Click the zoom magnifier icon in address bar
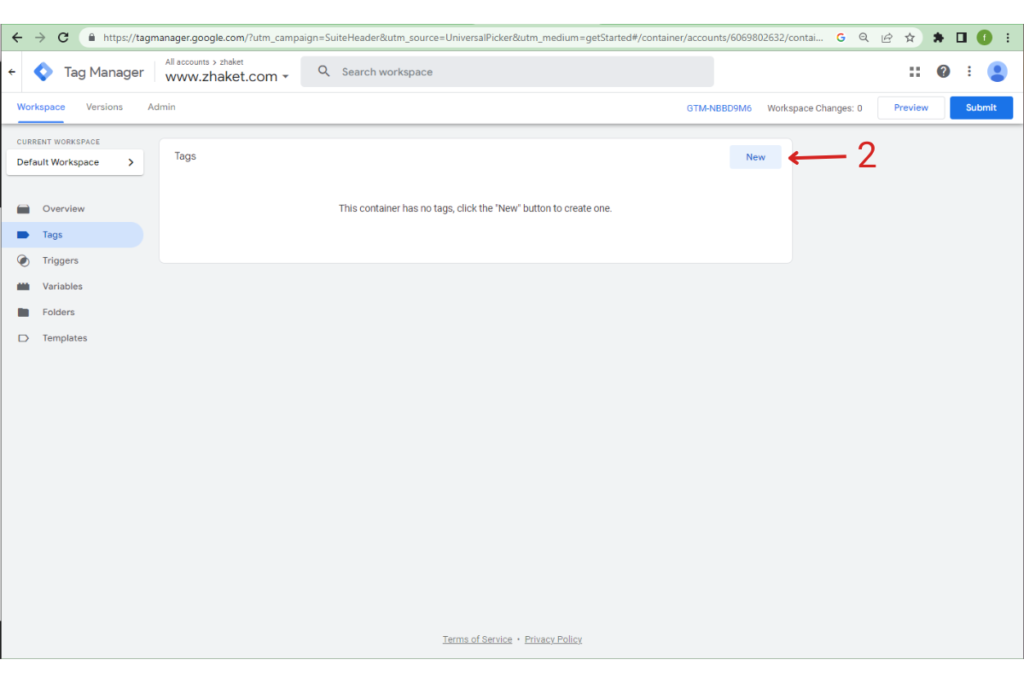 (x=863, y=37)
